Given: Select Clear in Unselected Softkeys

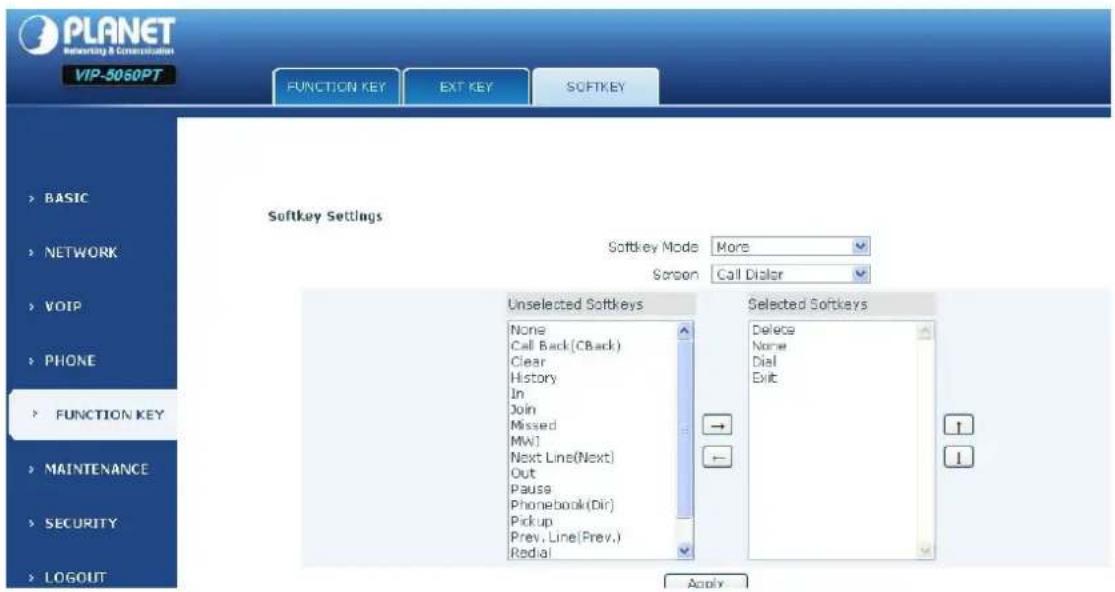Looking at the screenshot, I should point(528,362).
